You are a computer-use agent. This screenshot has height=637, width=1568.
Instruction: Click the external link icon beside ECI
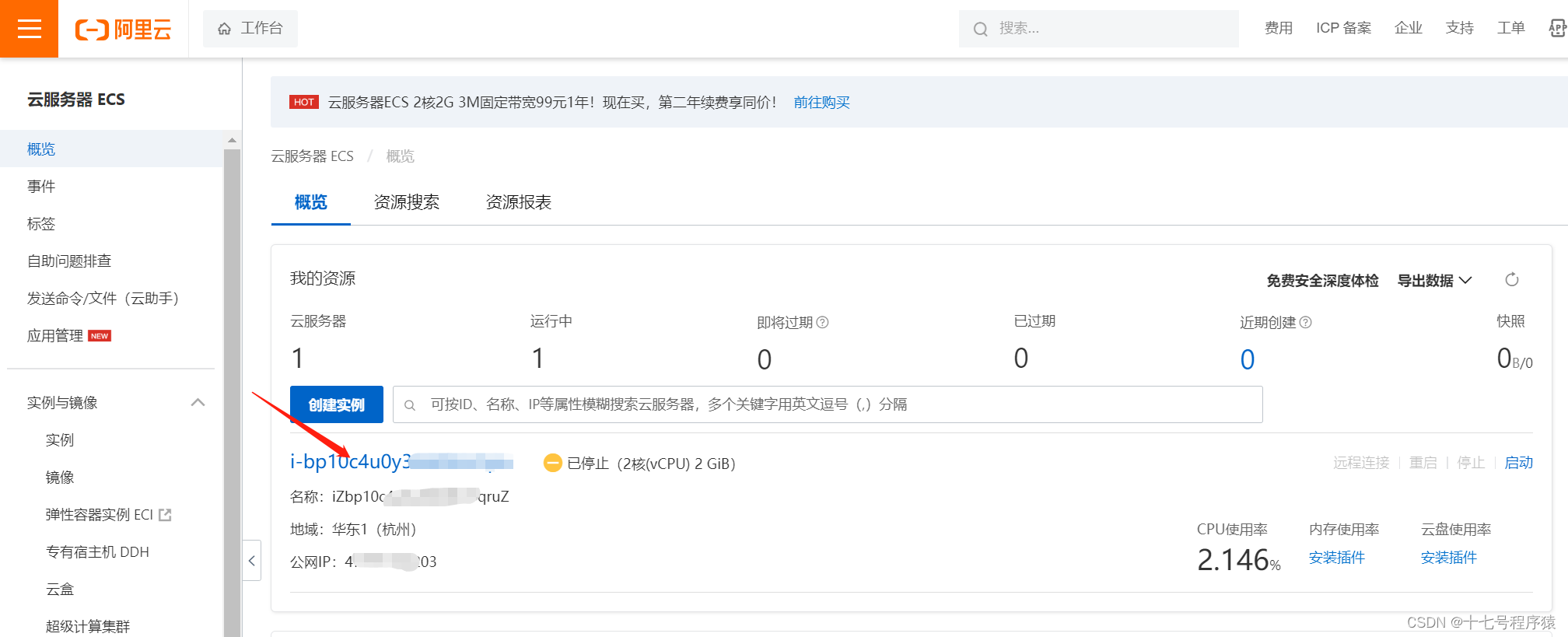click(x=165, y=514)
